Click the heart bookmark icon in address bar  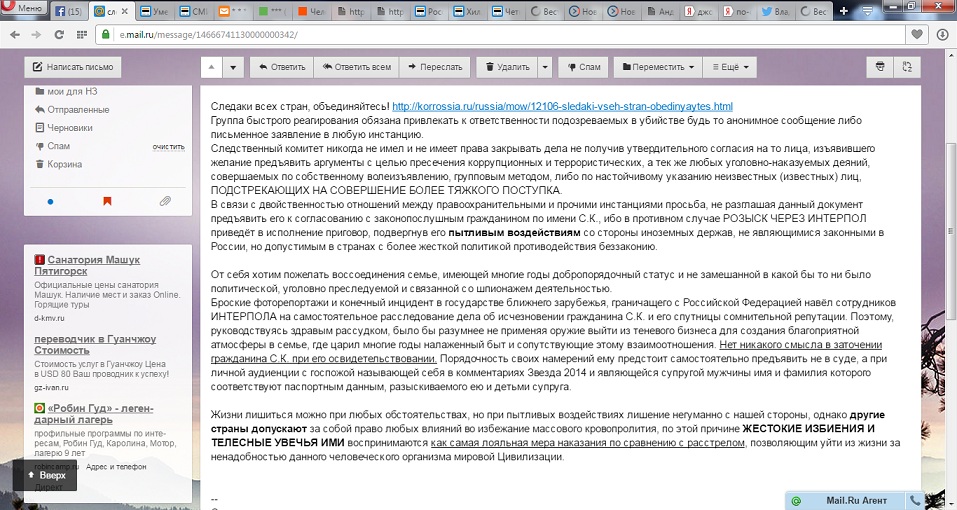(x=915, y=33)
